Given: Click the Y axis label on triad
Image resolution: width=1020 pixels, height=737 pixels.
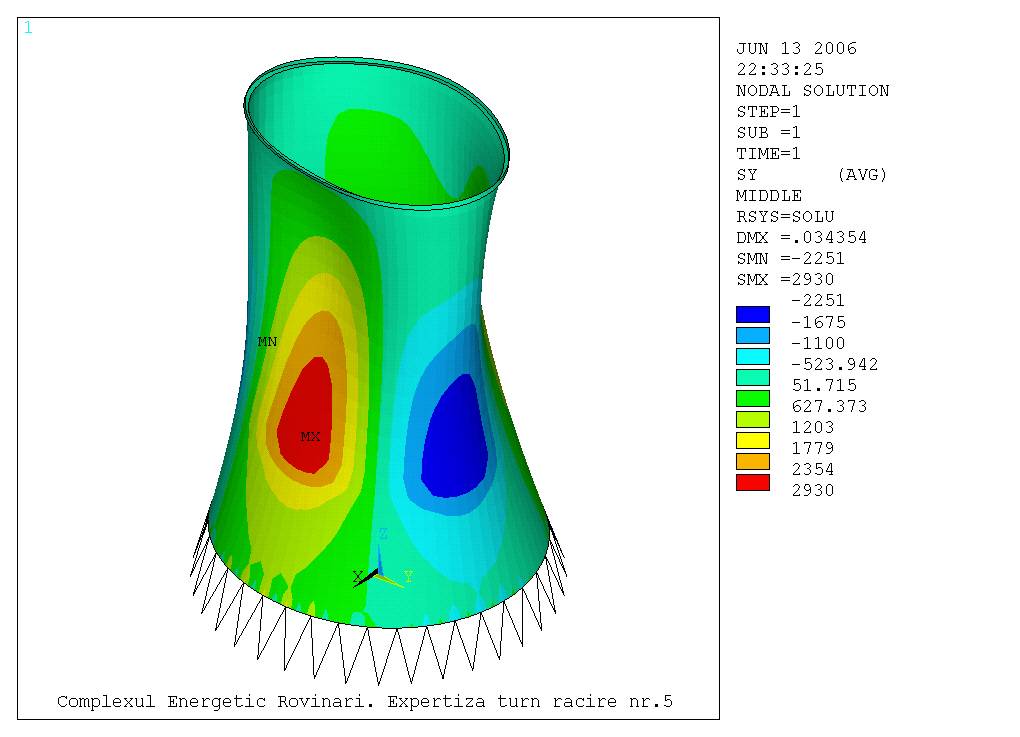Looking at the screenshot, I should (x=408, y=577).
